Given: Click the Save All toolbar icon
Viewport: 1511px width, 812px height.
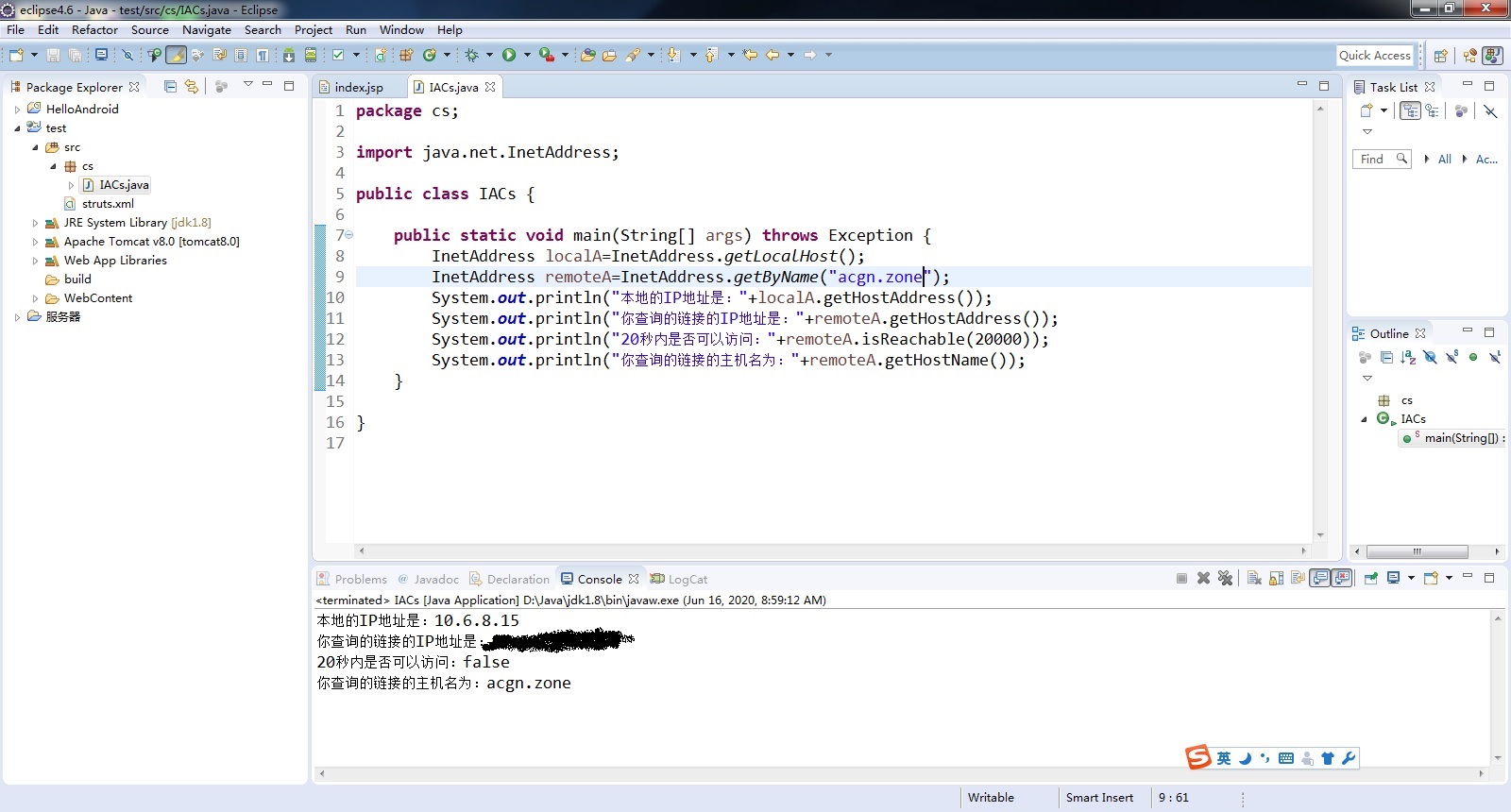Looking at the screenshot, I should [x=75, y=55].
